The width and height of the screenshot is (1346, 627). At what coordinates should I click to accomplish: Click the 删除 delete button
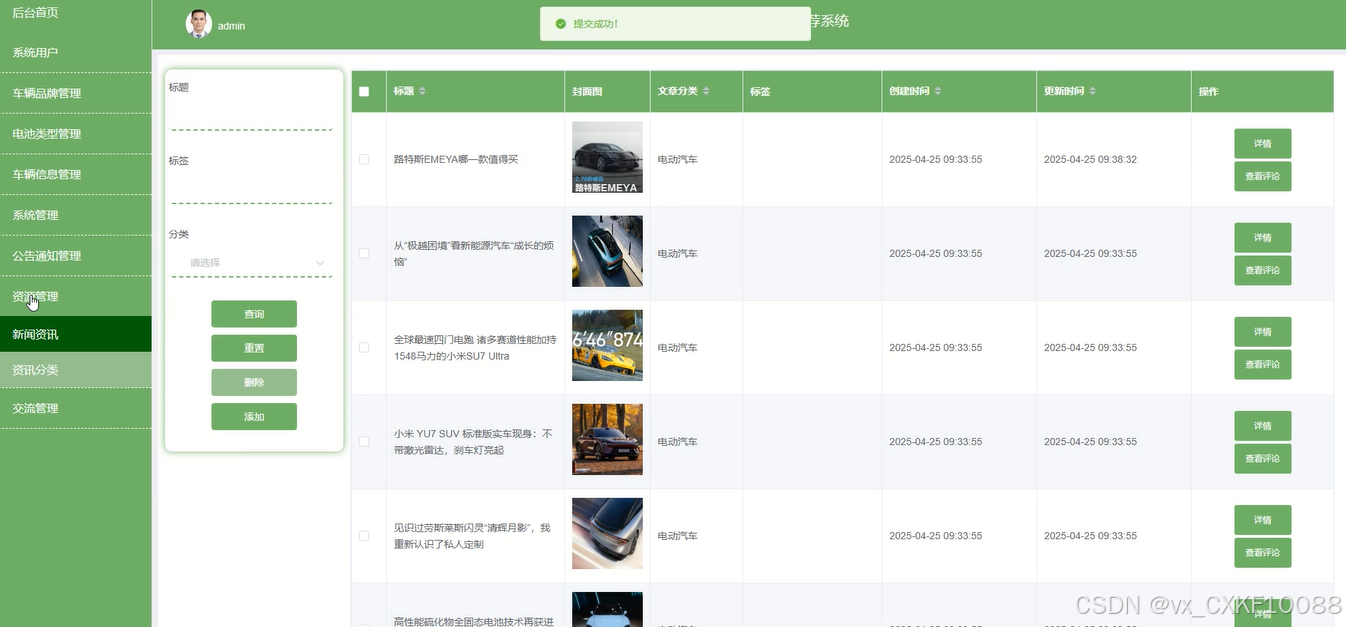click(x=254, y=382)
